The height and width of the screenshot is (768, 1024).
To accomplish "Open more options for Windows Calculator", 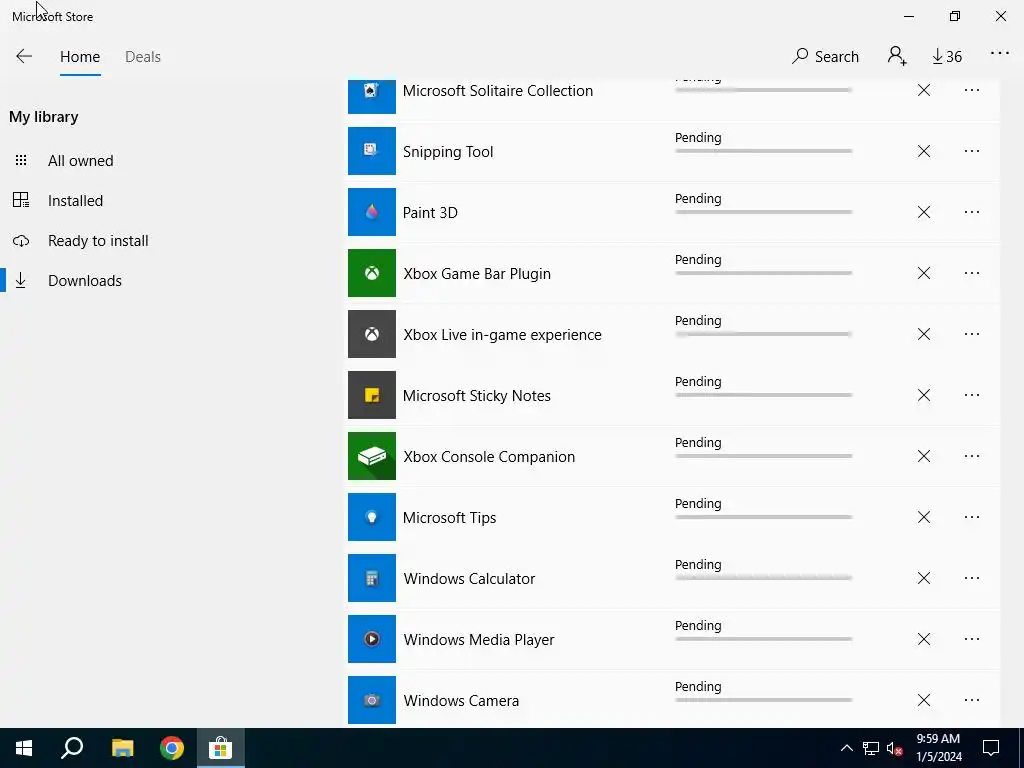I will [972, 578].
